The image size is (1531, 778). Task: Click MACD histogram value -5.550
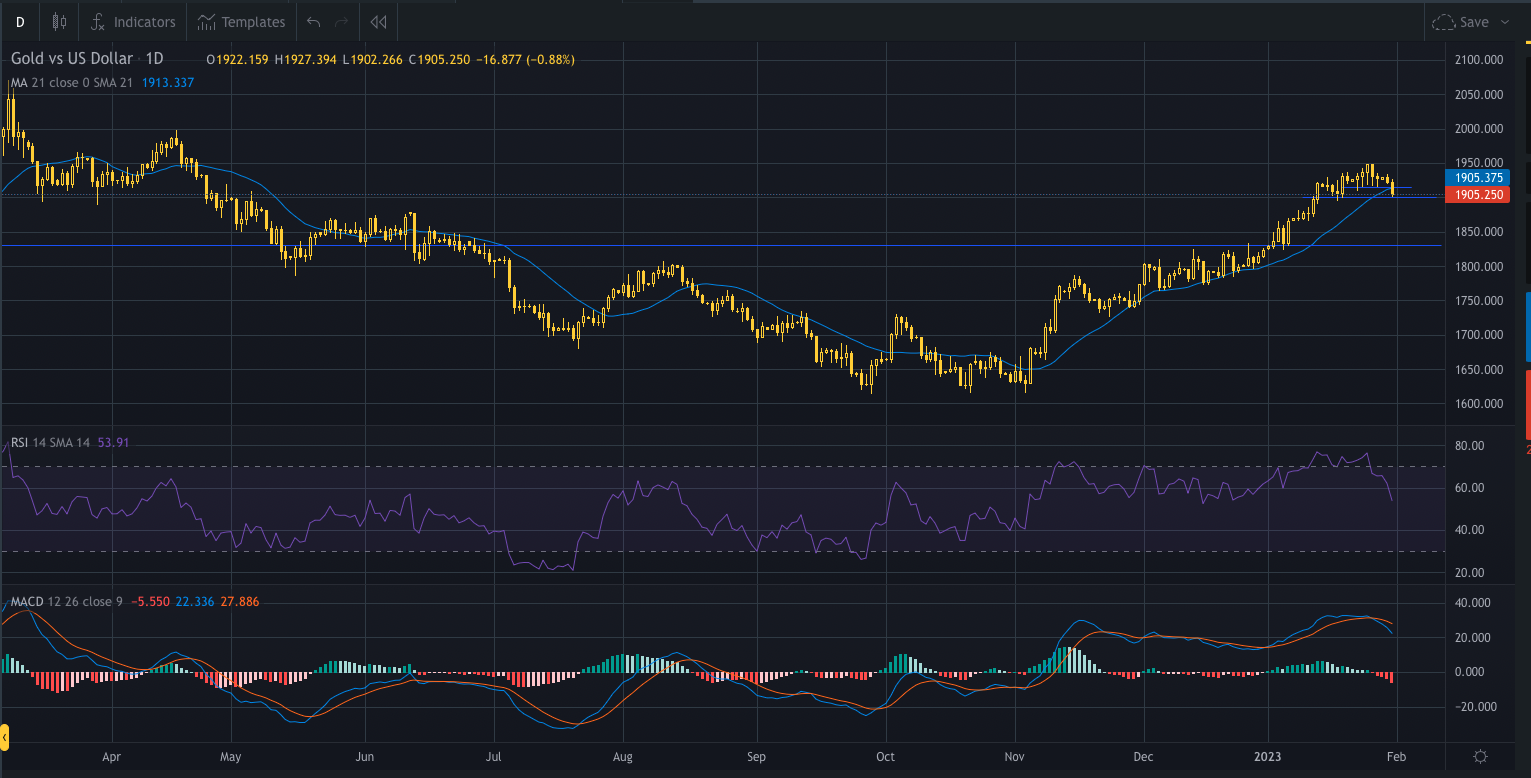[150, 601]
